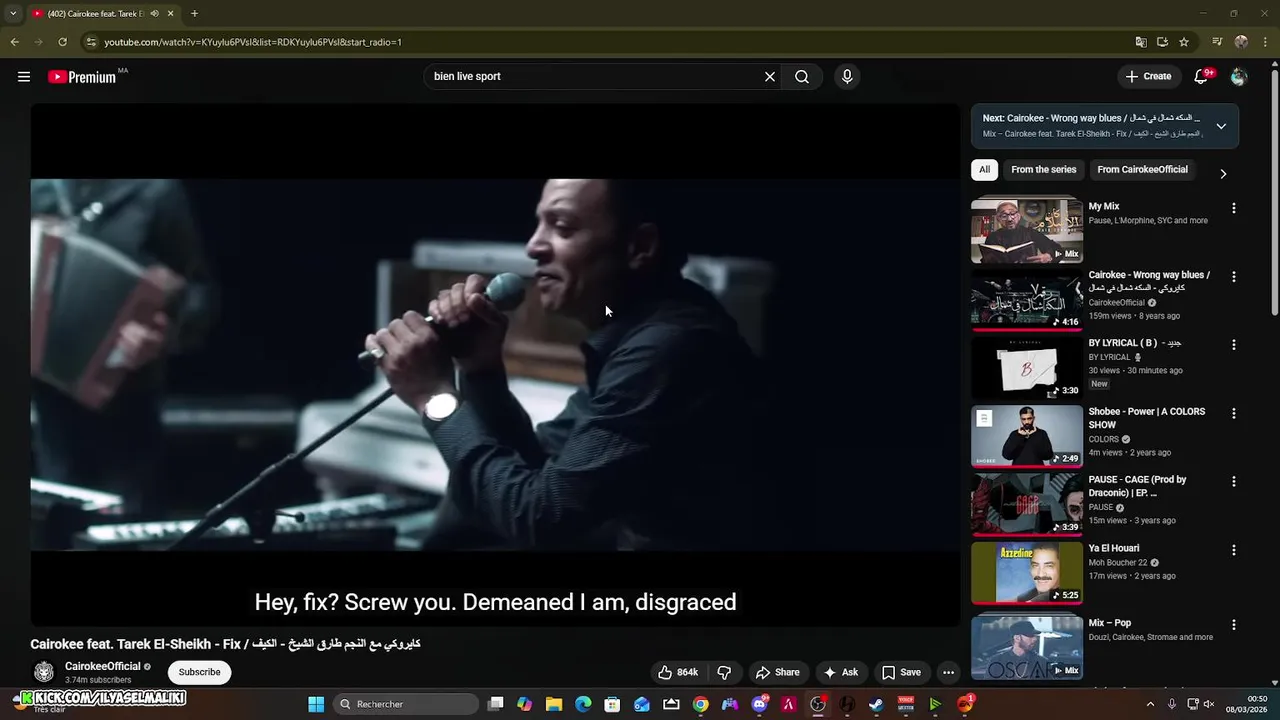Viewport: 1280px width, 720px height.
Task: Go to YouTube Premium home logo
Action: point(82,77)
